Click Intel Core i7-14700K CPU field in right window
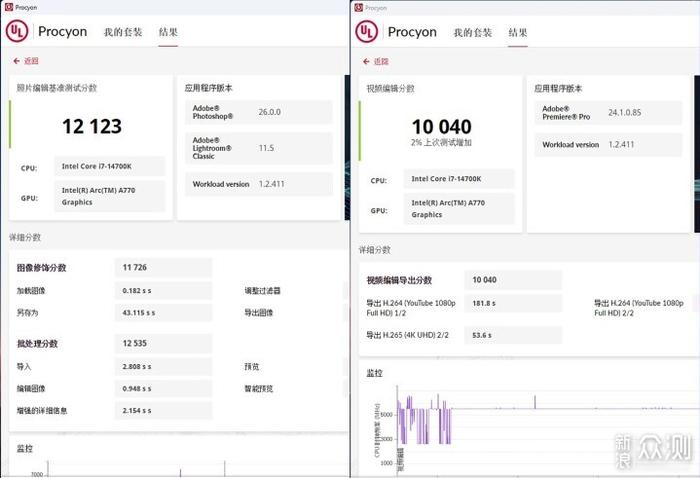The width and height of the screenshot is (700, 478). tap(459, 179)
